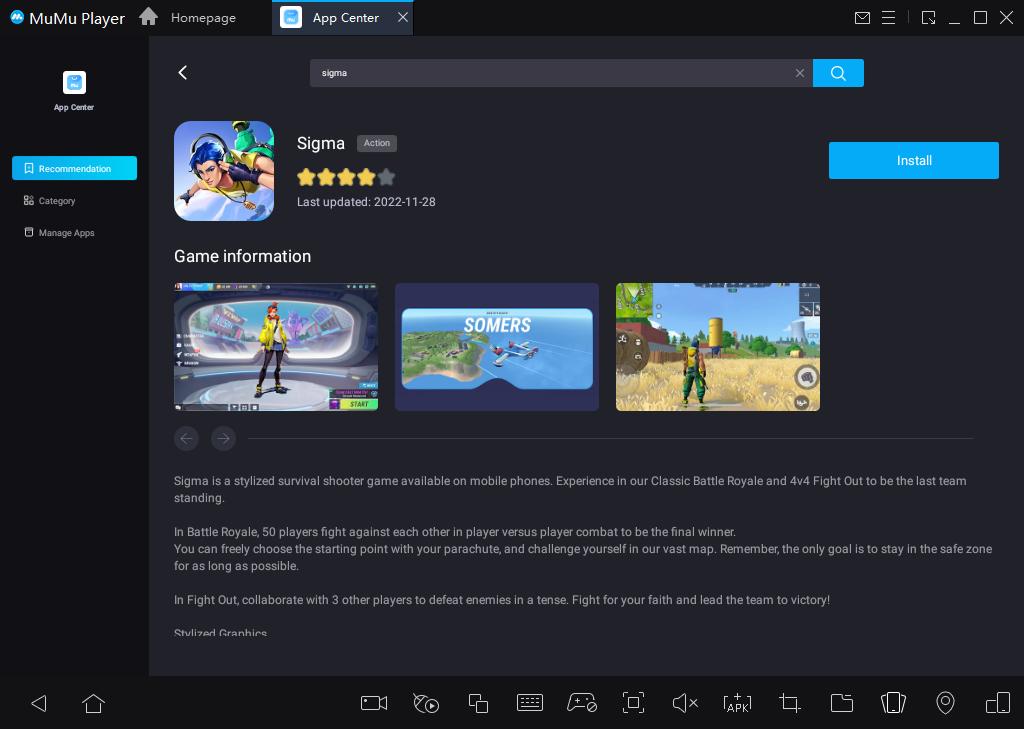Screen dimensions: 1024x729
Task: Open the hamburger menu
Action: click(888, 17)
